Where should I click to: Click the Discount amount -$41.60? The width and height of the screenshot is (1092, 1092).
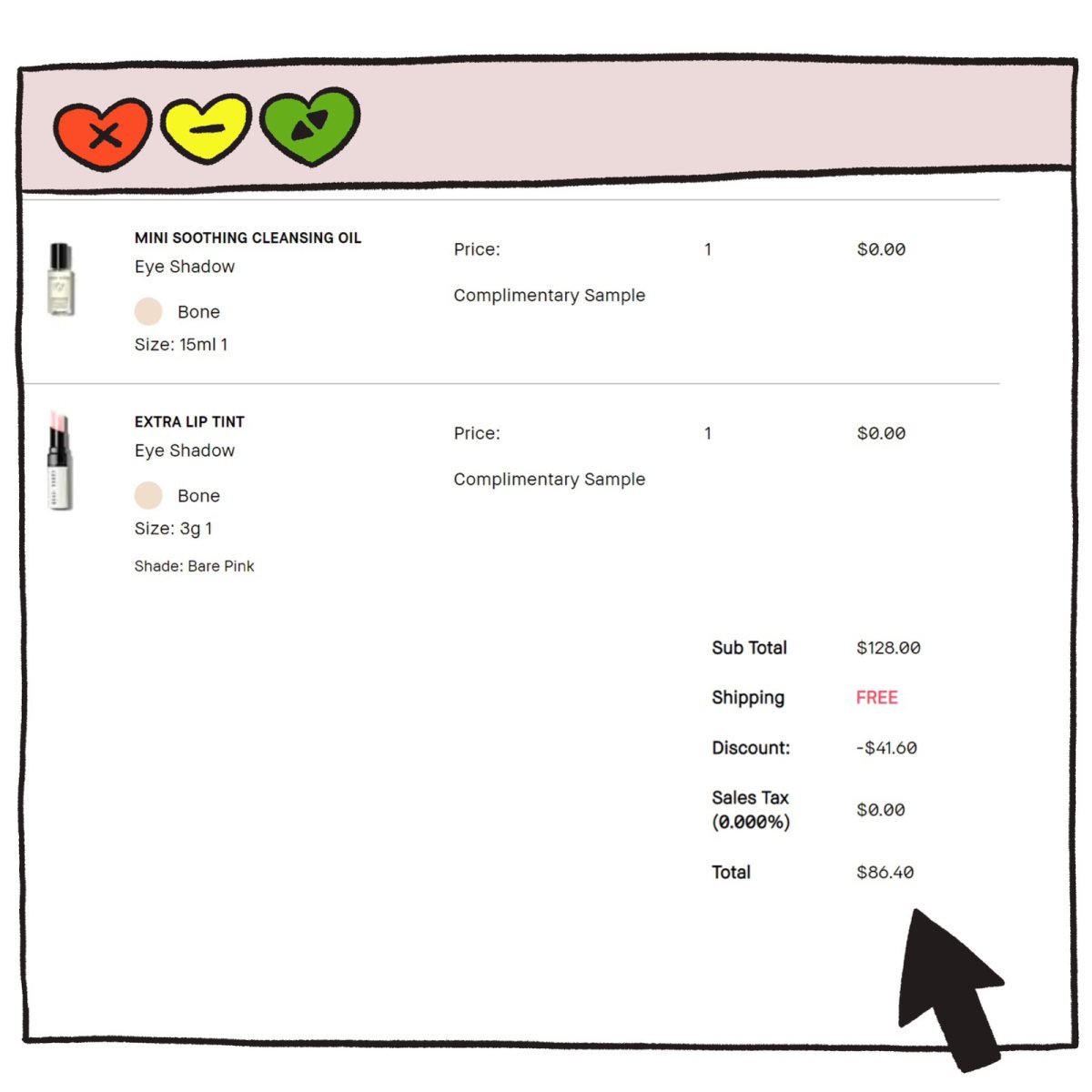click(x=886, y=747)
